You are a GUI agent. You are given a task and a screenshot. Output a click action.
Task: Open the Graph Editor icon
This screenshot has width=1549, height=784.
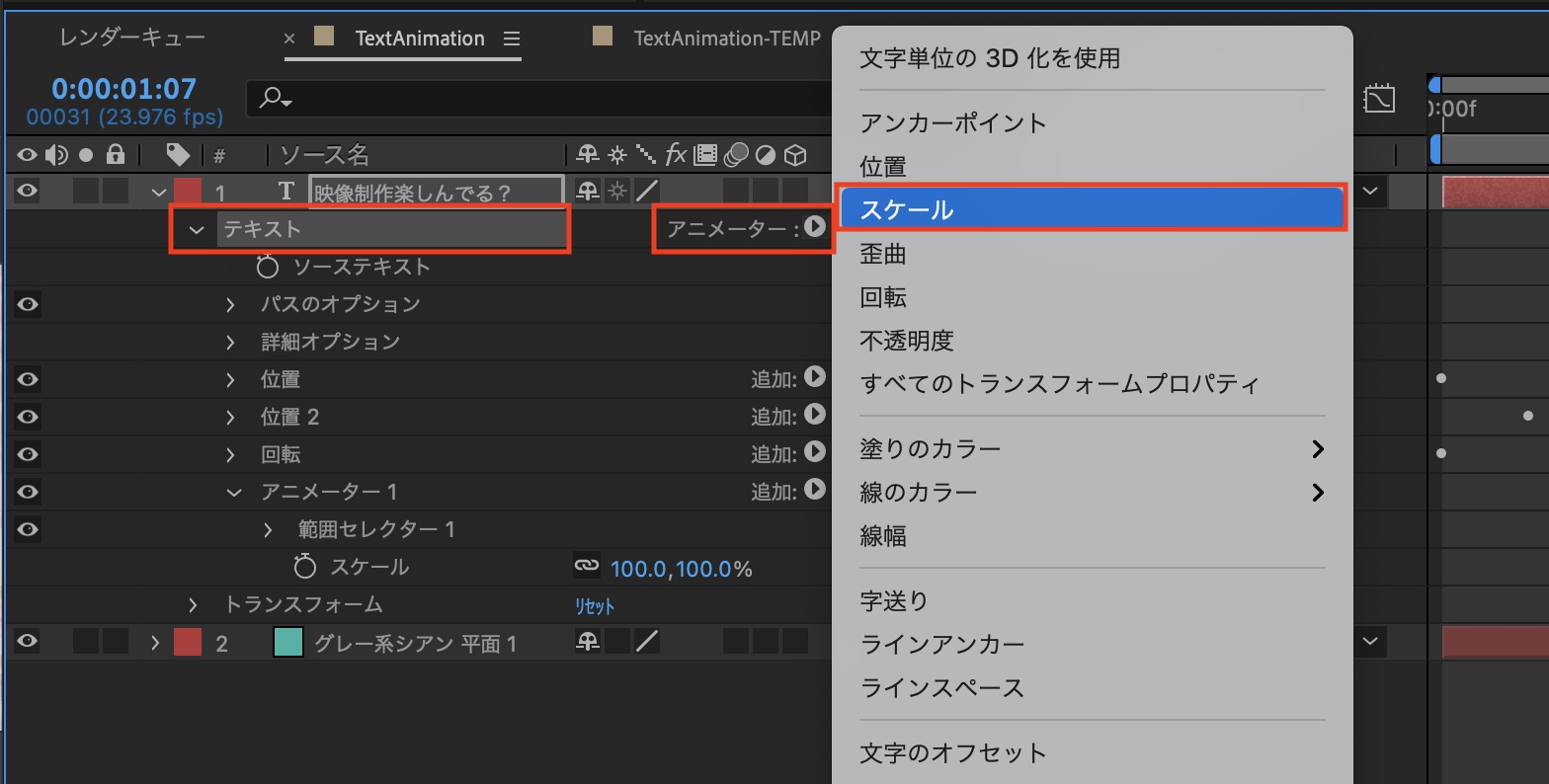(x=1379, y=98)
